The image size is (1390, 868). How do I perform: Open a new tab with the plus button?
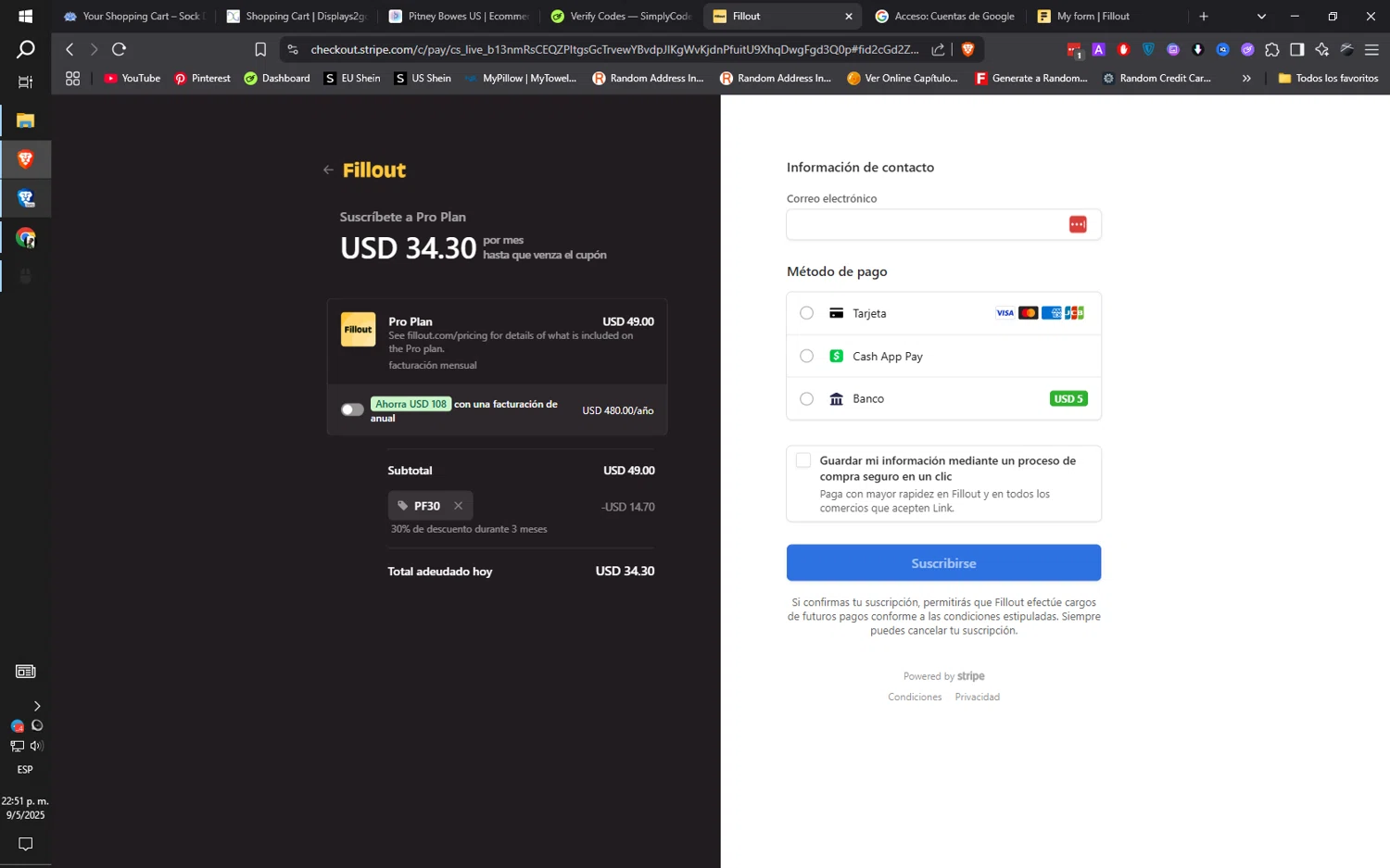click(x=1204, y=16)
